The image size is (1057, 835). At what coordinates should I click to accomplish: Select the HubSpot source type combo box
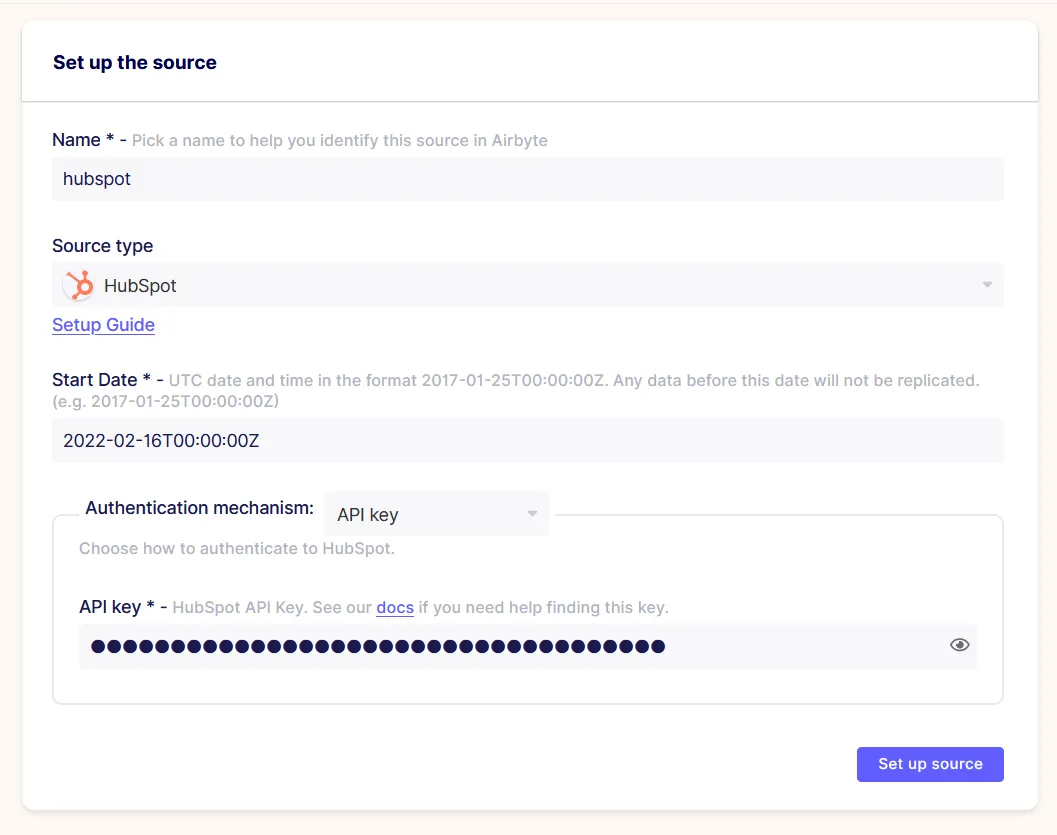(x=528, y=285)
